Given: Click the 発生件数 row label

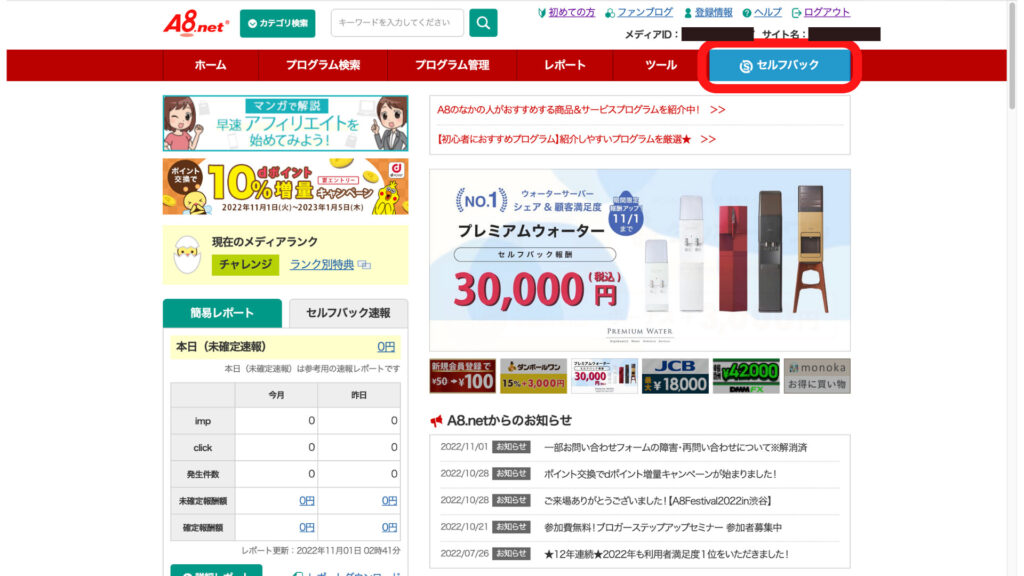Looking at the screenshot, I should click(202, 475).
